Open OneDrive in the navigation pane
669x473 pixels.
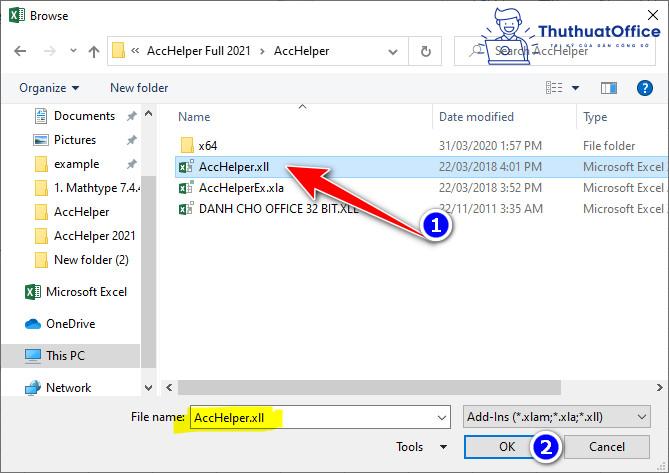[70, 324]
